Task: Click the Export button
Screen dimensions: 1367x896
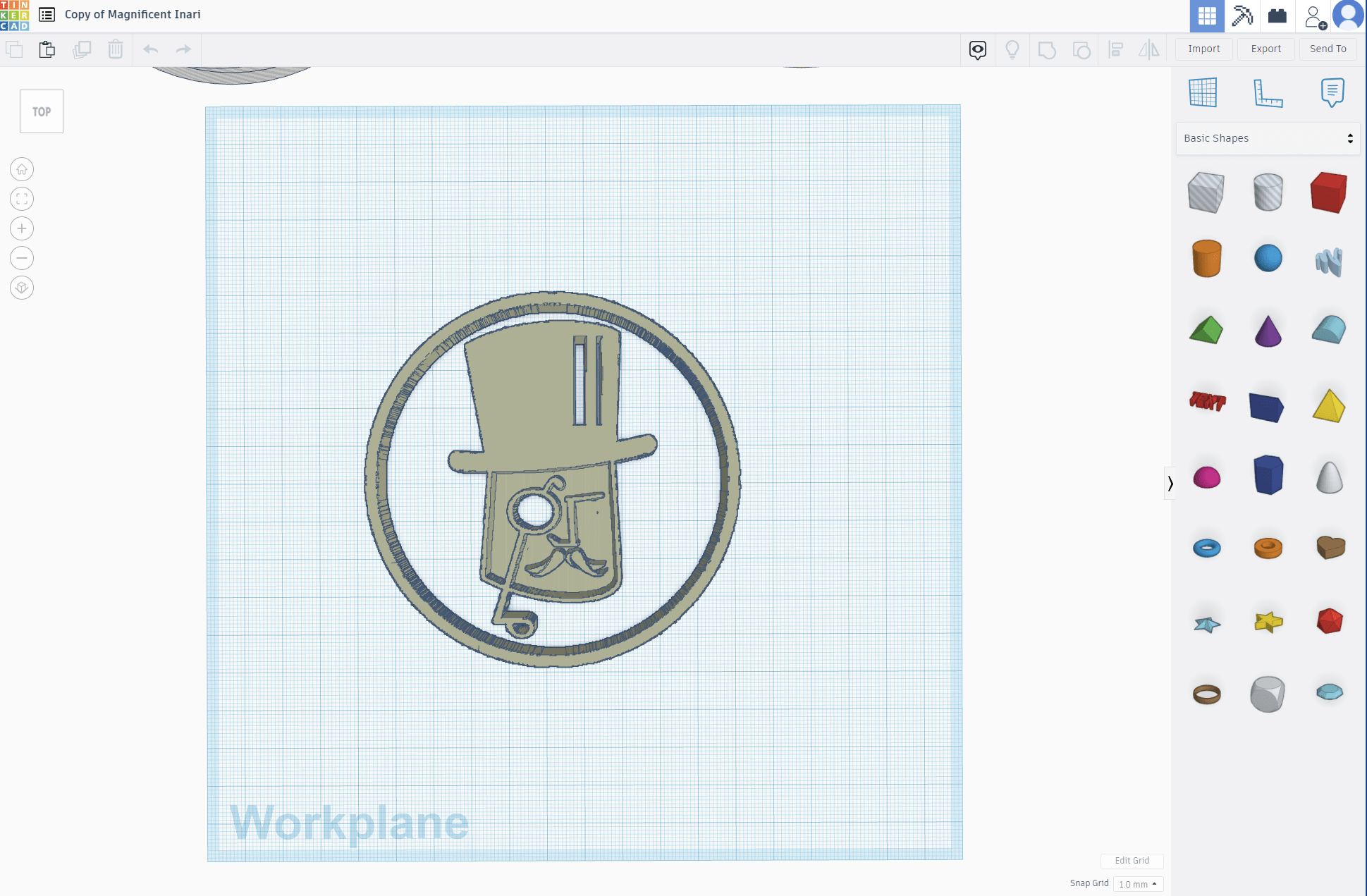Action: (1265, 49)
